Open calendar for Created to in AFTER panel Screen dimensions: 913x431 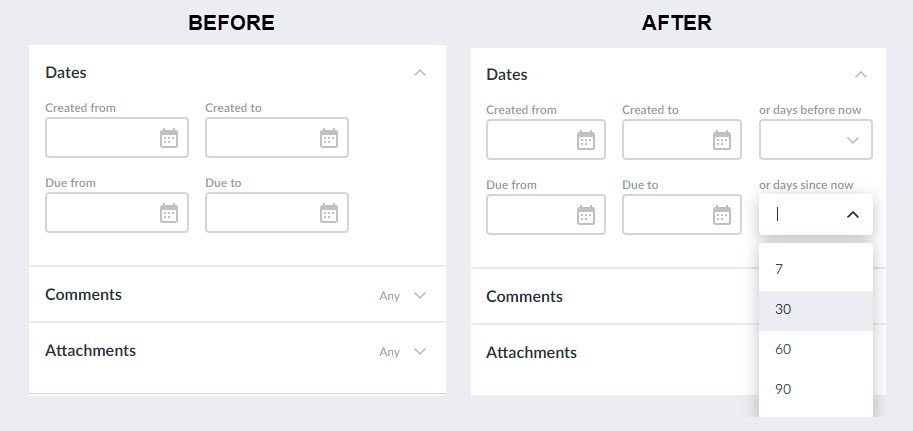(x=722, y=140)
